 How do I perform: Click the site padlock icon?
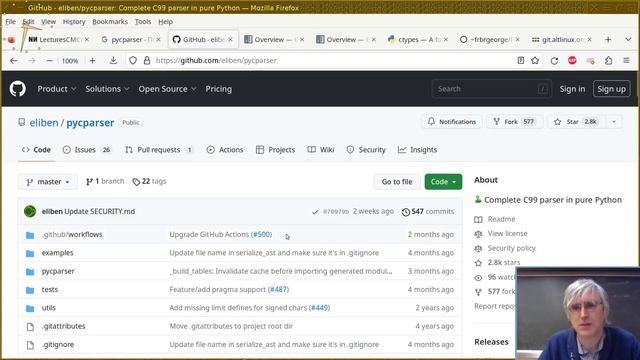pos(147,60)
